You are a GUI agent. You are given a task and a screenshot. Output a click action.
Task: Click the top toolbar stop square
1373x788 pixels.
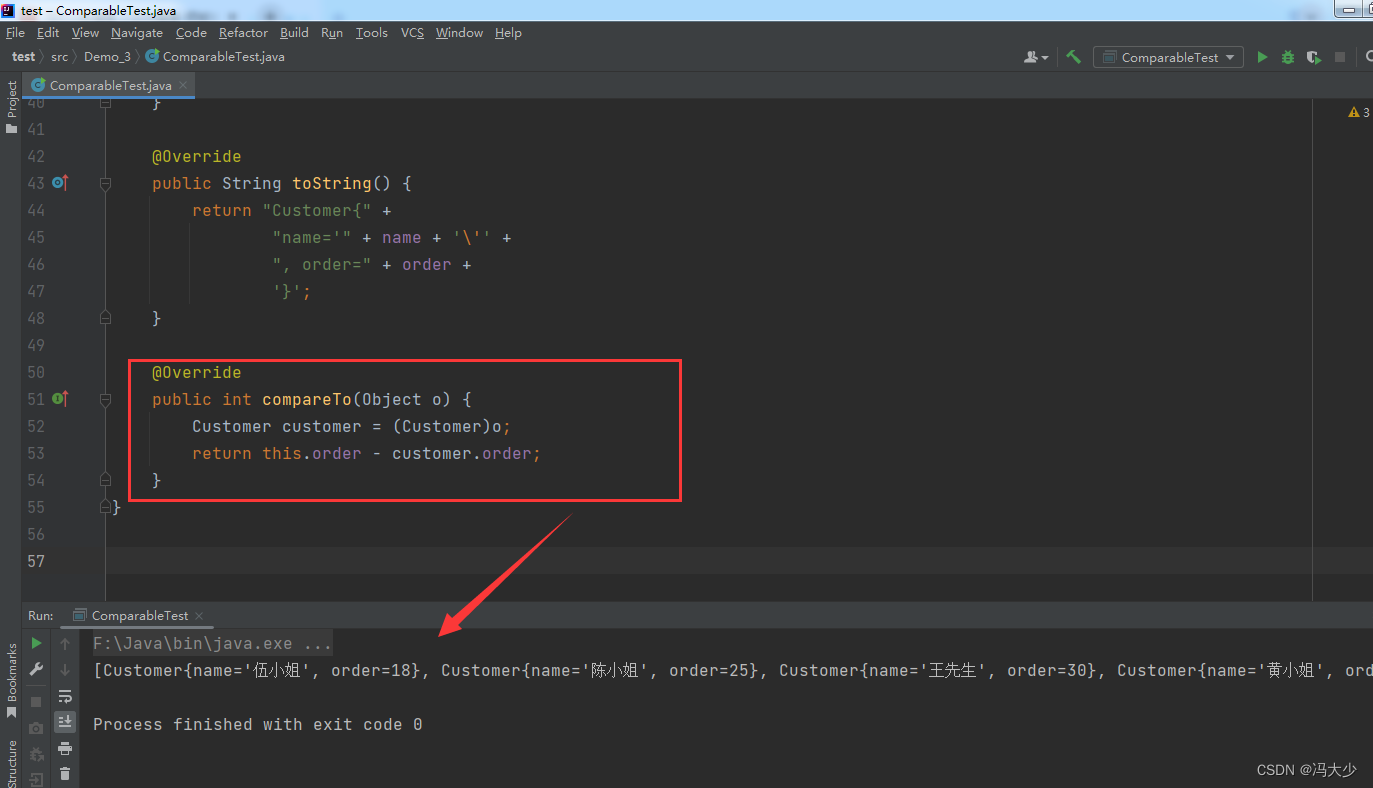[1340, 57]
